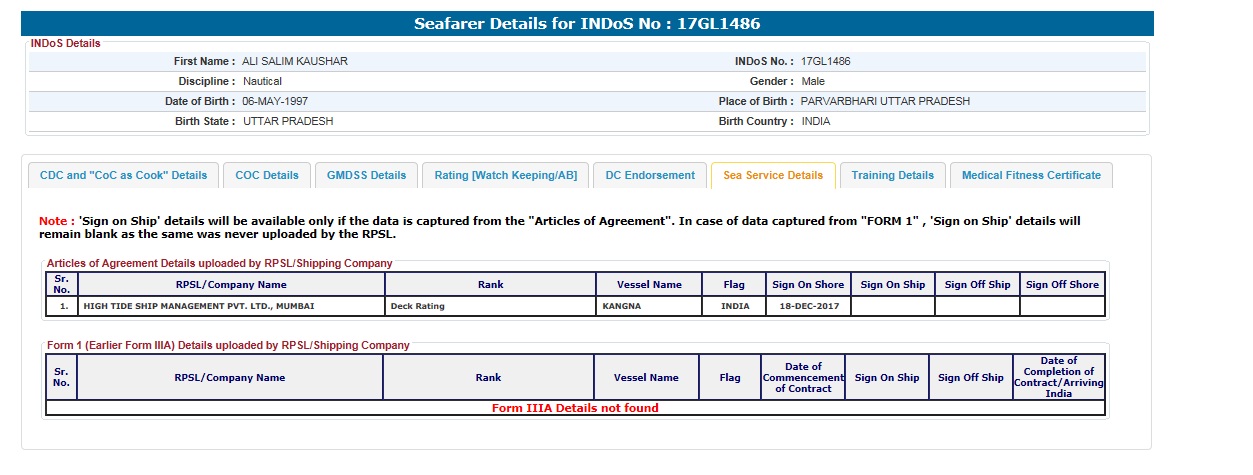Screen dimensions: 1253x475
Task: Switch to the Medical Fitness Certificate tab
Action: tap(1031, 175)
